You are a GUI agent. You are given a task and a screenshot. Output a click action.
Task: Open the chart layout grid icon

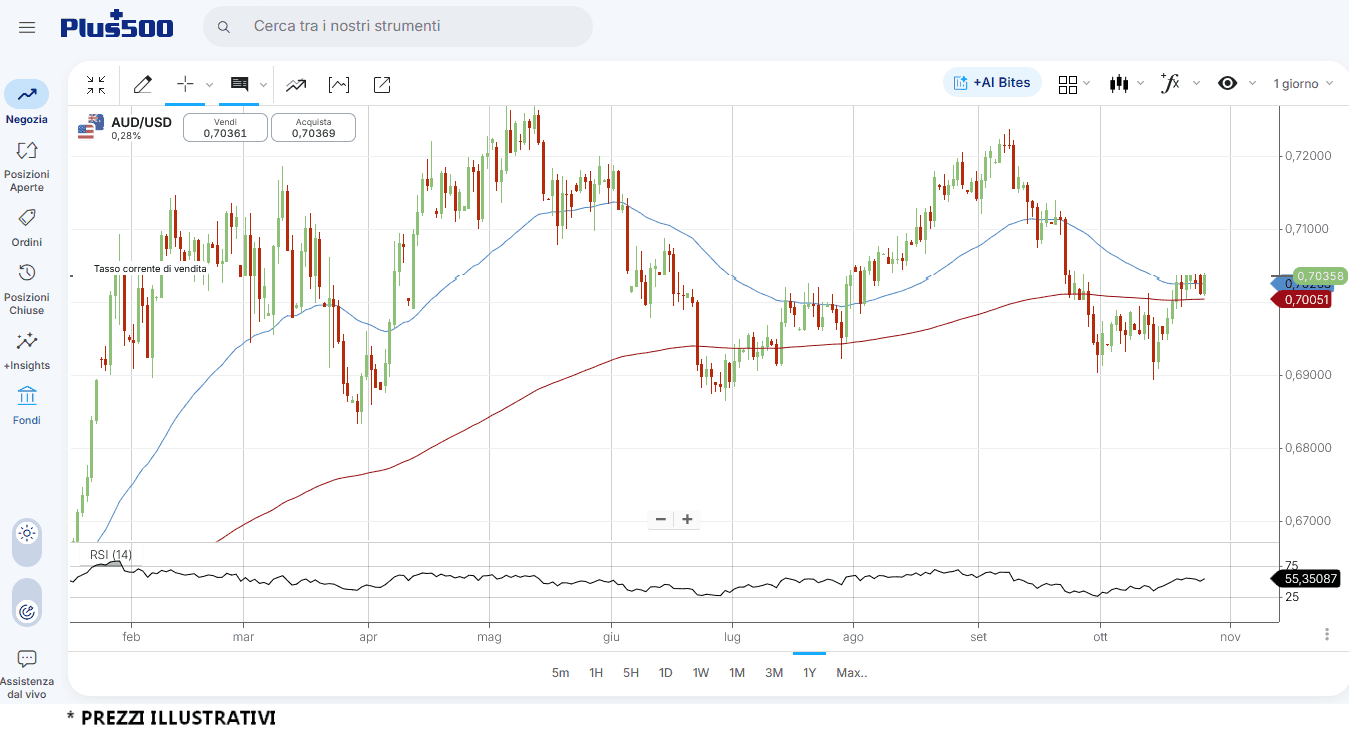(x=1068, y=84)
